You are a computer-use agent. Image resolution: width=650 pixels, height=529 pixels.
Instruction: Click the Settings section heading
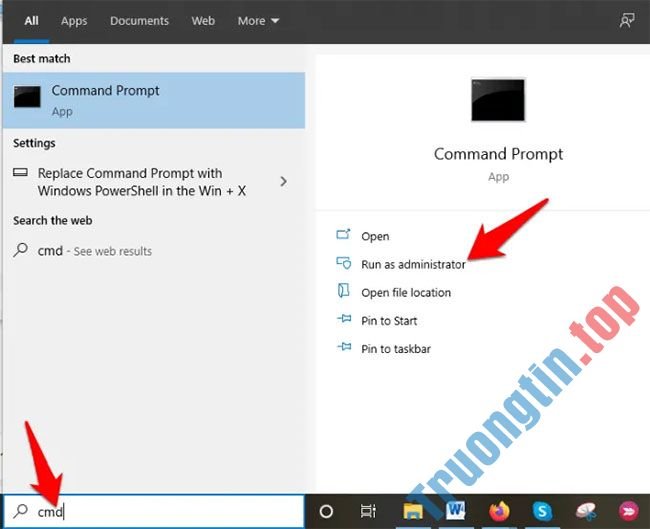pos(34,143)
